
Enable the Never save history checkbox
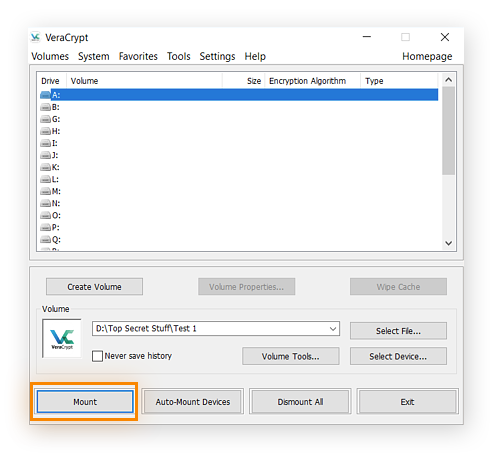pyautogui.click(x=97, y=356)
